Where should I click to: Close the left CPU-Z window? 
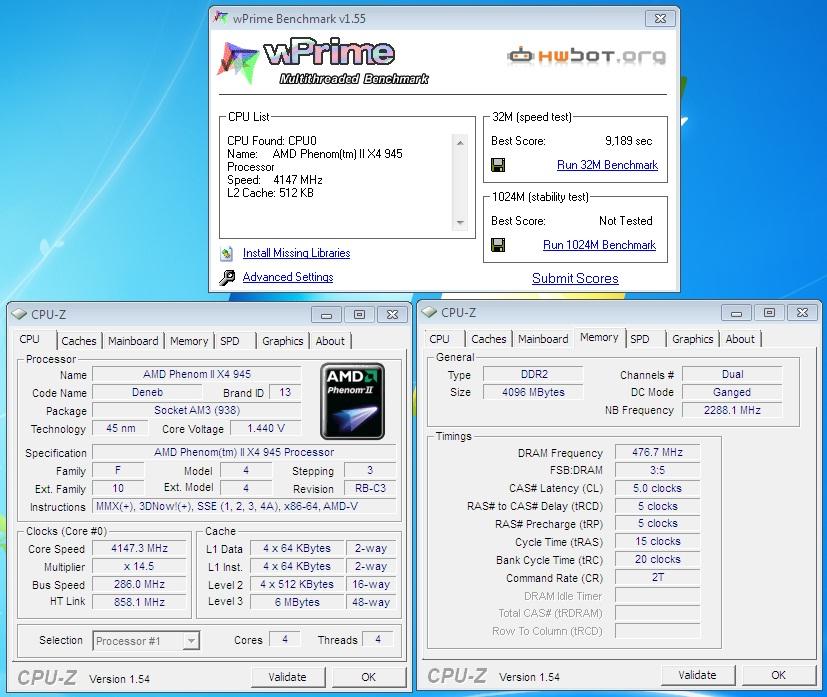pyautogui.click(x=392, y=315)
